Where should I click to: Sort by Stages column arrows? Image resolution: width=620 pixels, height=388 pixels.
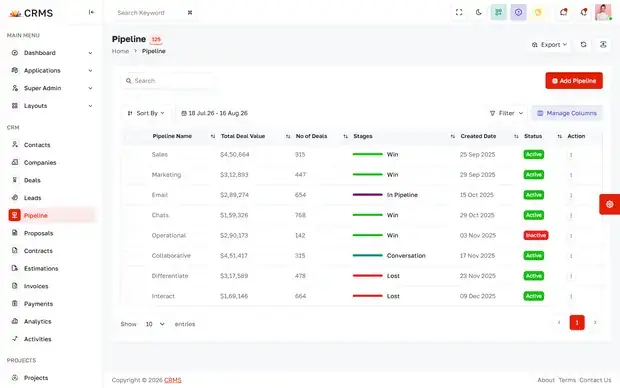coord(452,136)
